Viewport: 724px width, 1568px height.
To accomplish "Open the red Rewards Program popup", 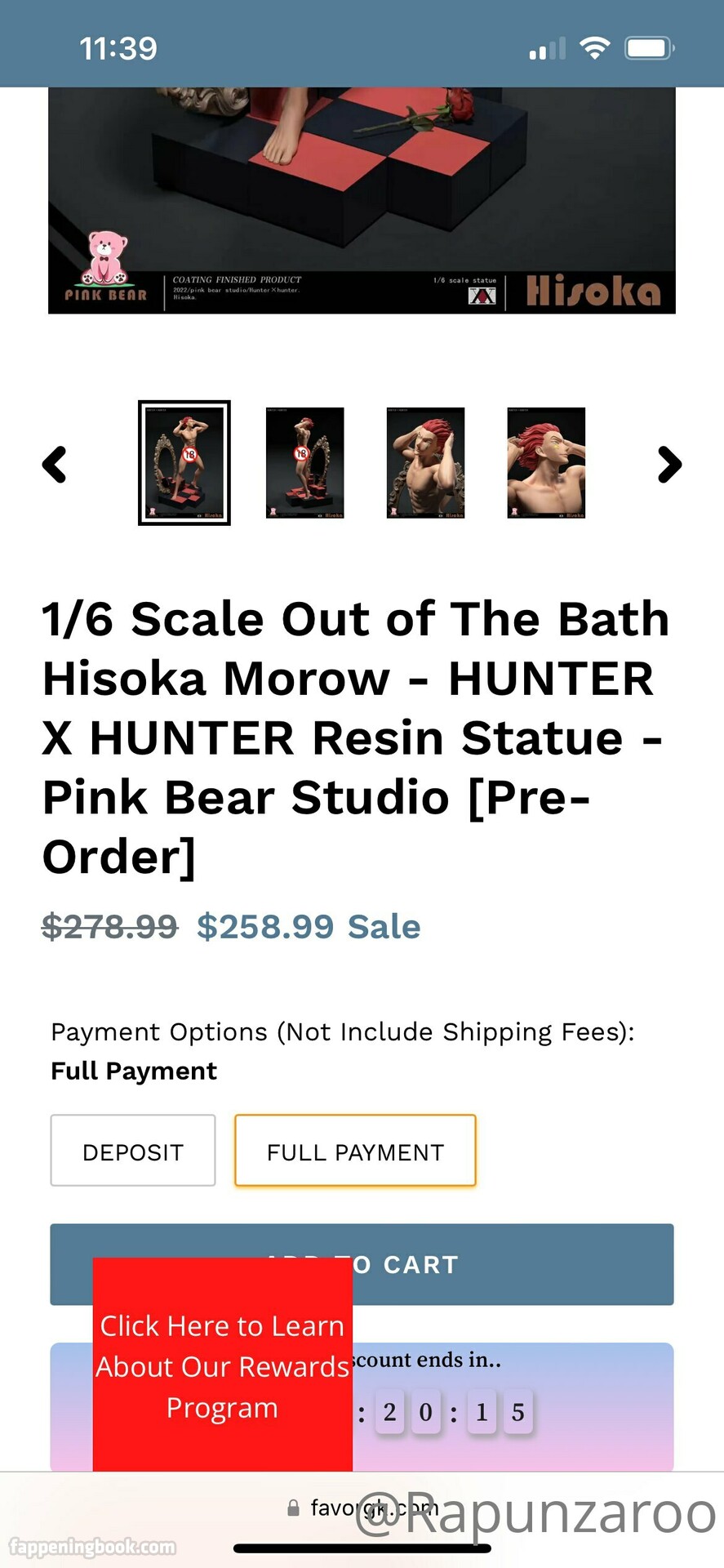I will [222, 1365].
